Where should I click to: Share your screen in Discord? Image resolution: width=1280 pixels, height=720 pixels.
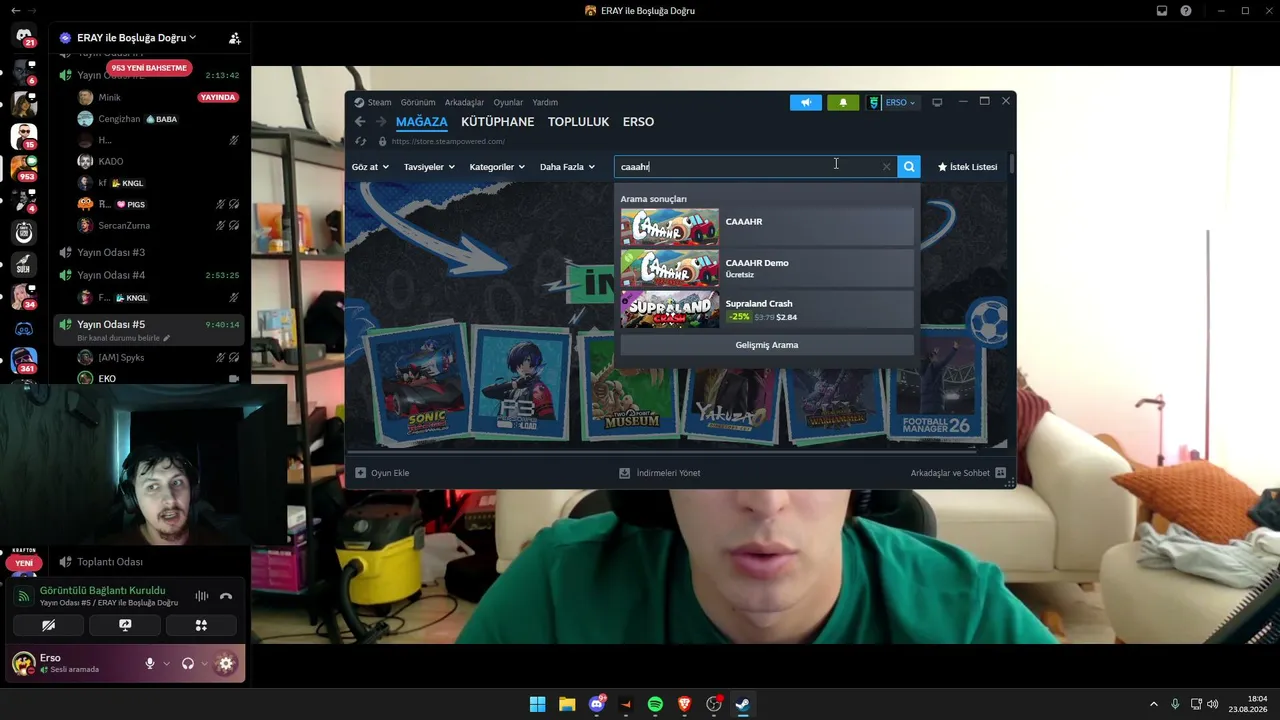(x=125, y=625)
